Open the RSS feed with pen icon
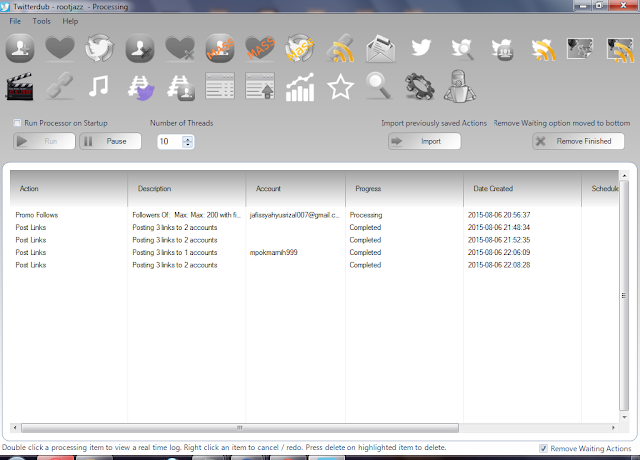This screenshot has height=460, width=640. pos(340,49)
